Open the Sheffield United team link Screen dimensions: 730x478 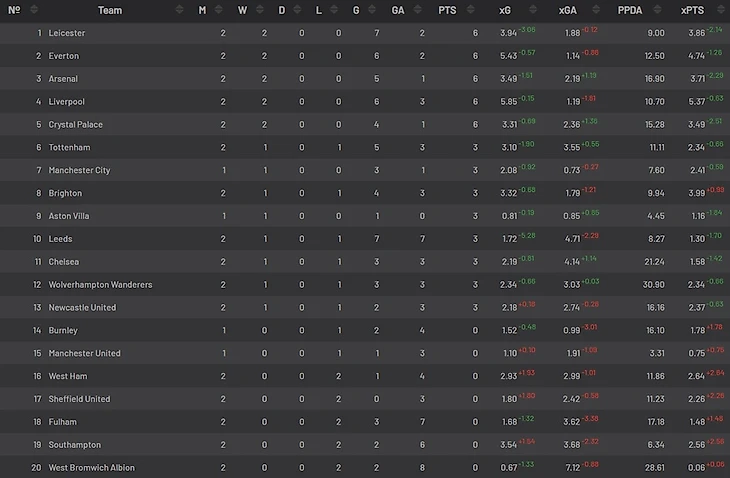[80, 399]
